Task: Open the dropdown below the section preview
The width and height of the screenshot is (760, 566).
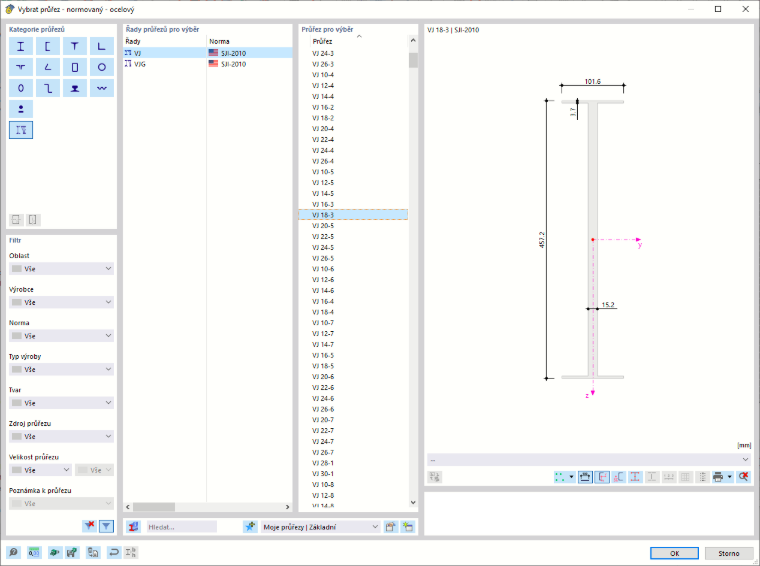Action: (x=589, y=459)
